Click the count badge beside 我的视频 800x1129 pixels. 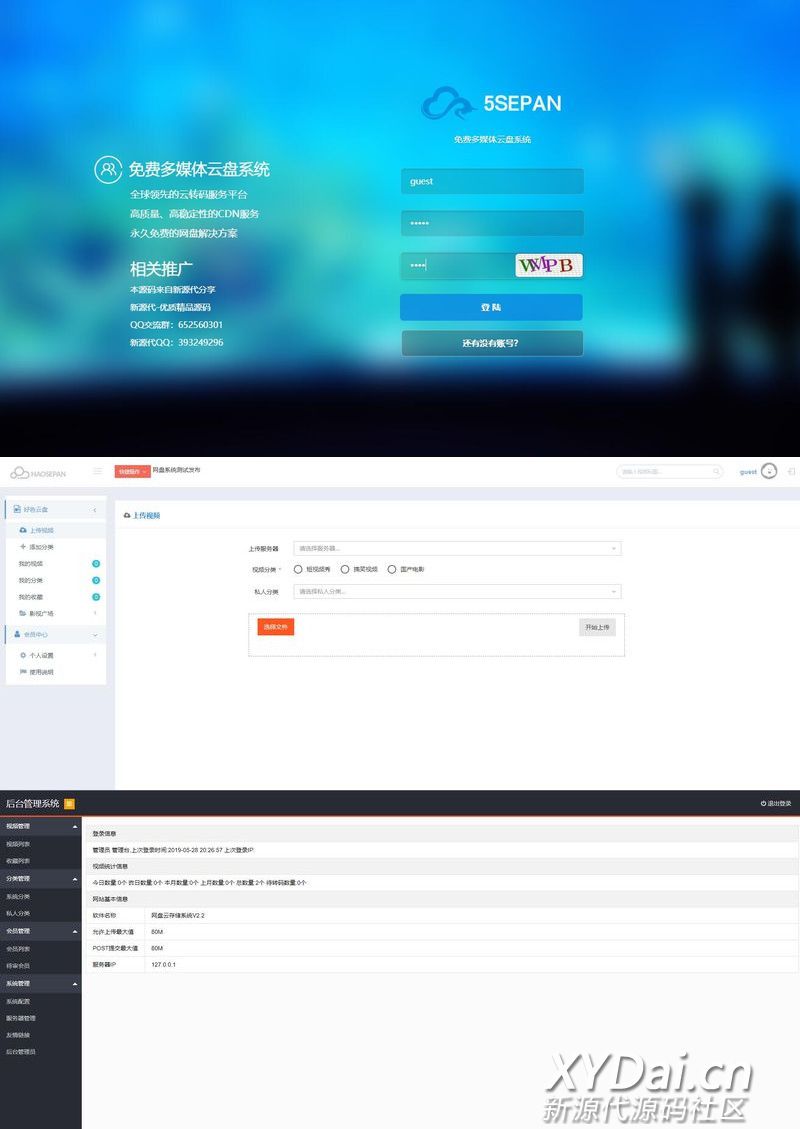click(x=96, y=564)
